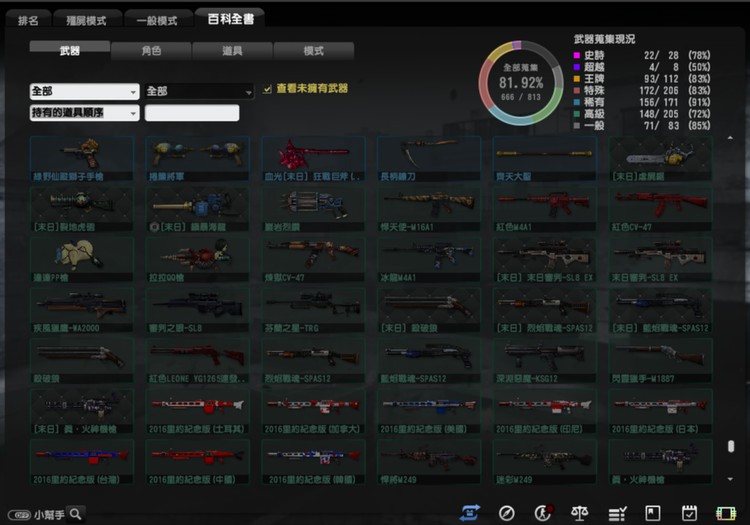Click the blue swap/exchange arrows icon
Image resolution: width=750 pixels, height=525 pixels.
pos(470,513)
